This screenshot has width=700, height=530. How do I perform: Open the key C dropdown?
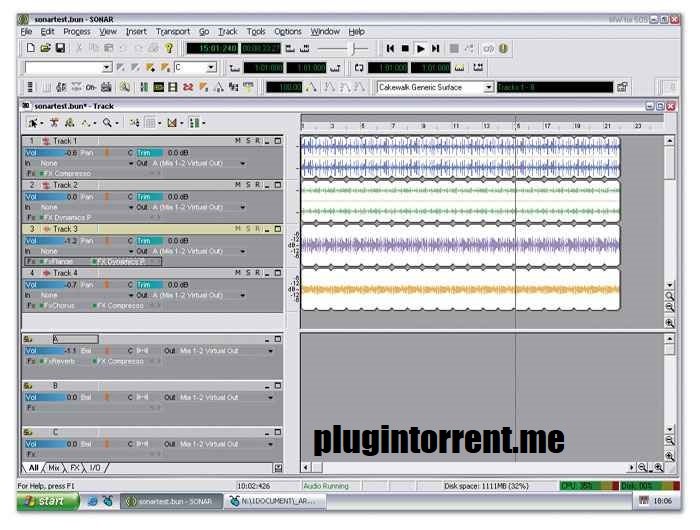(211, 67)
